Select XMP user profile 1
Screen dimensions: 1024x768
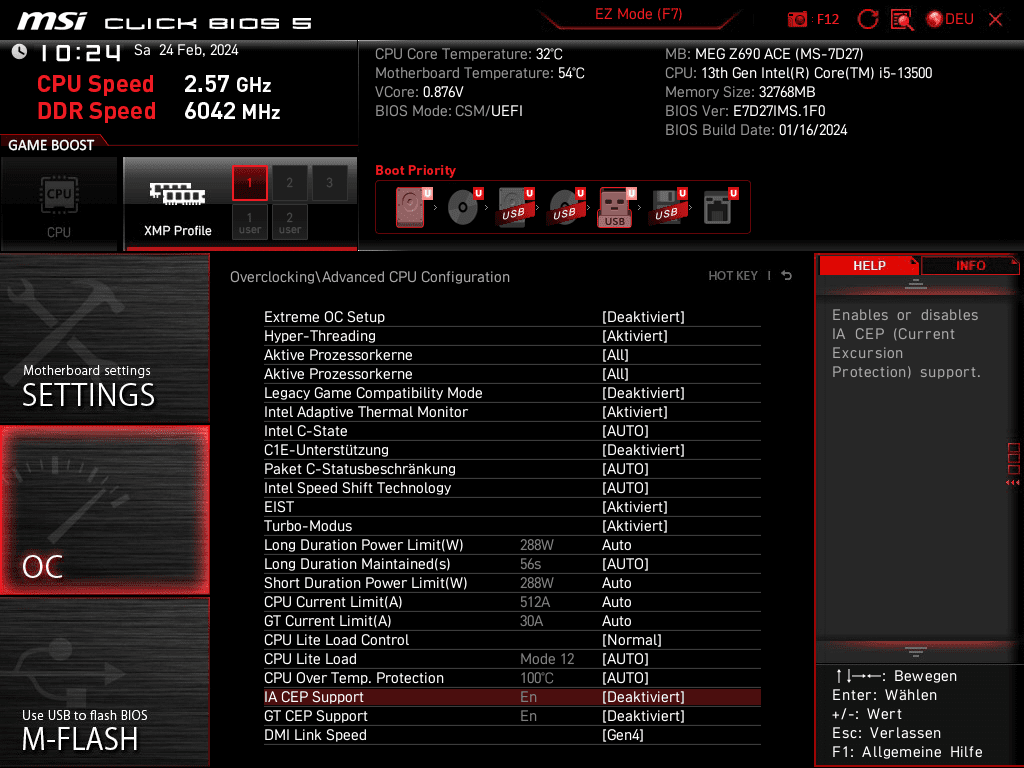click(249, 222)
